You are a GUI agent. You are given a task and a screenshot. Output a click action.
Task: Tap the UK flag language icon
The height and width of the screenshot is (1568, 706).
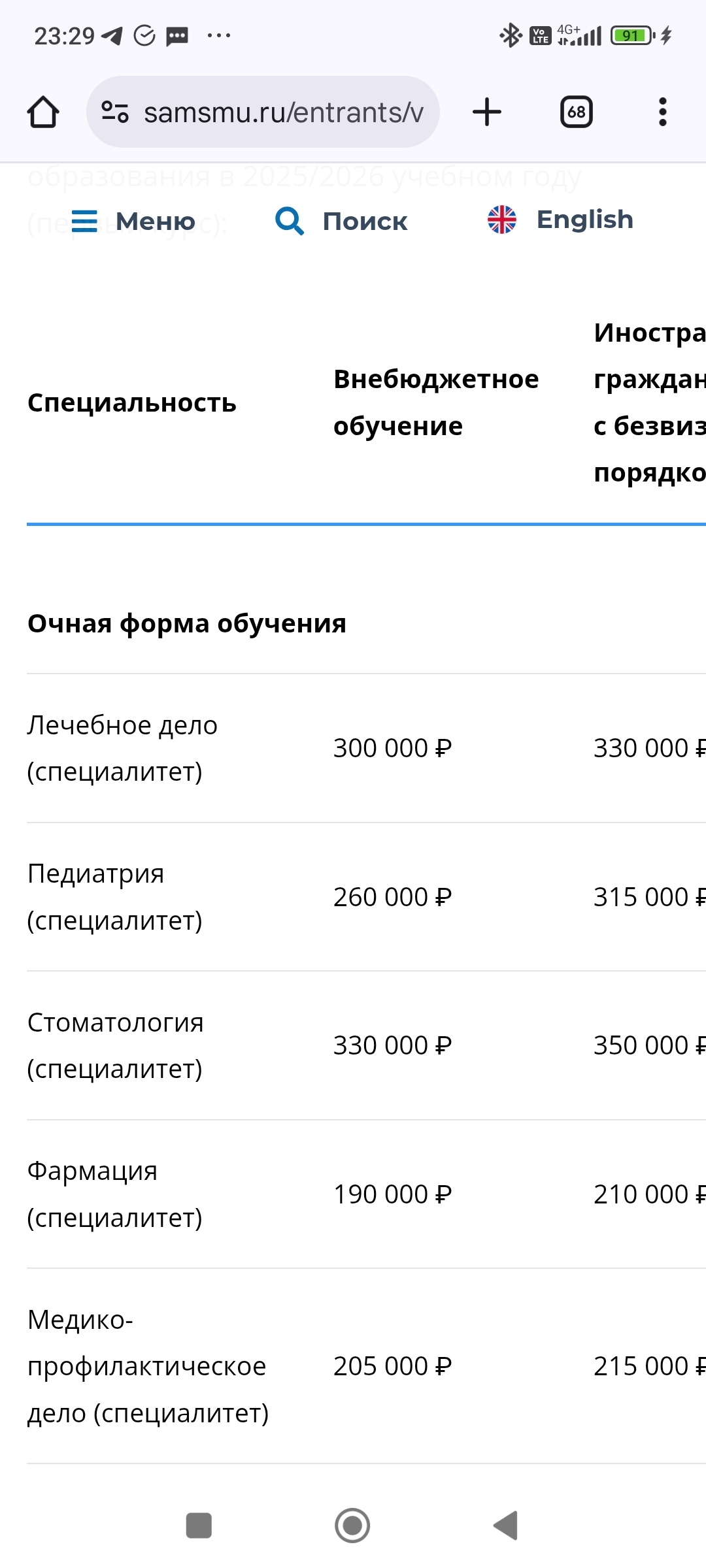pyautogui.click(x=502, y=220)
